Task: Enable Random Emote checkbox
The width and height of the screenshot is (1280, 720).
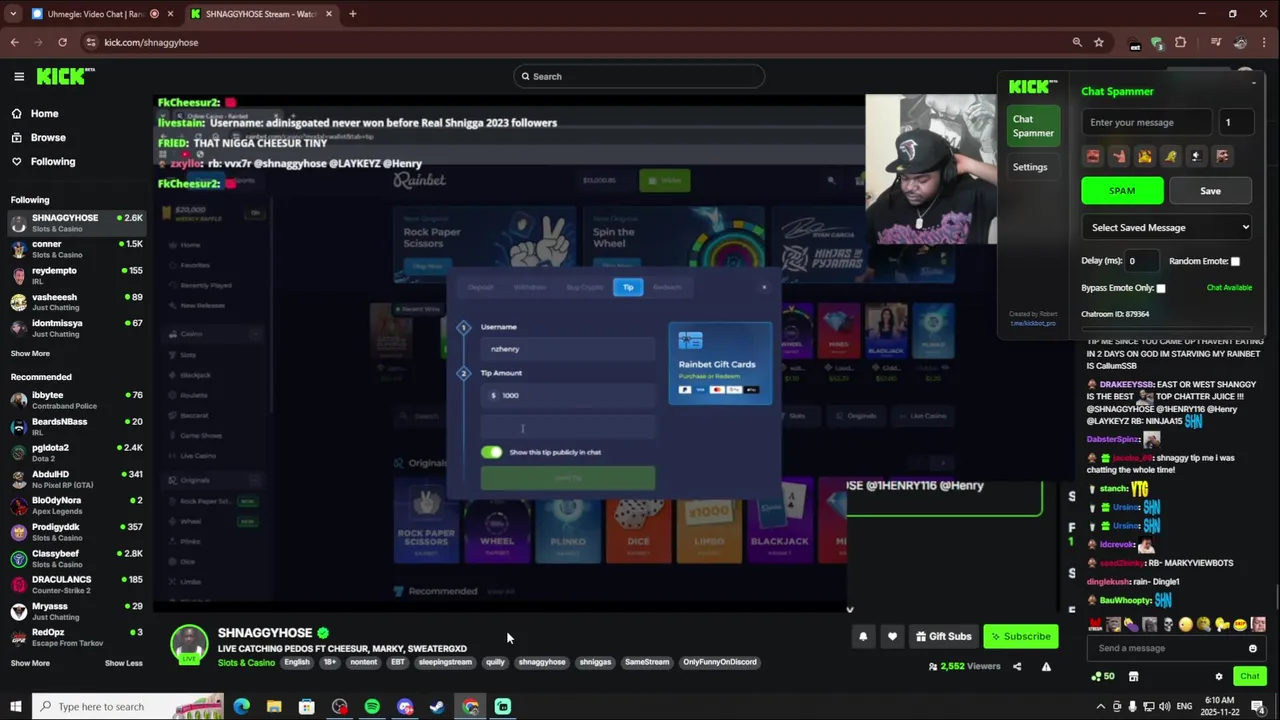Action: (1235, 261)
